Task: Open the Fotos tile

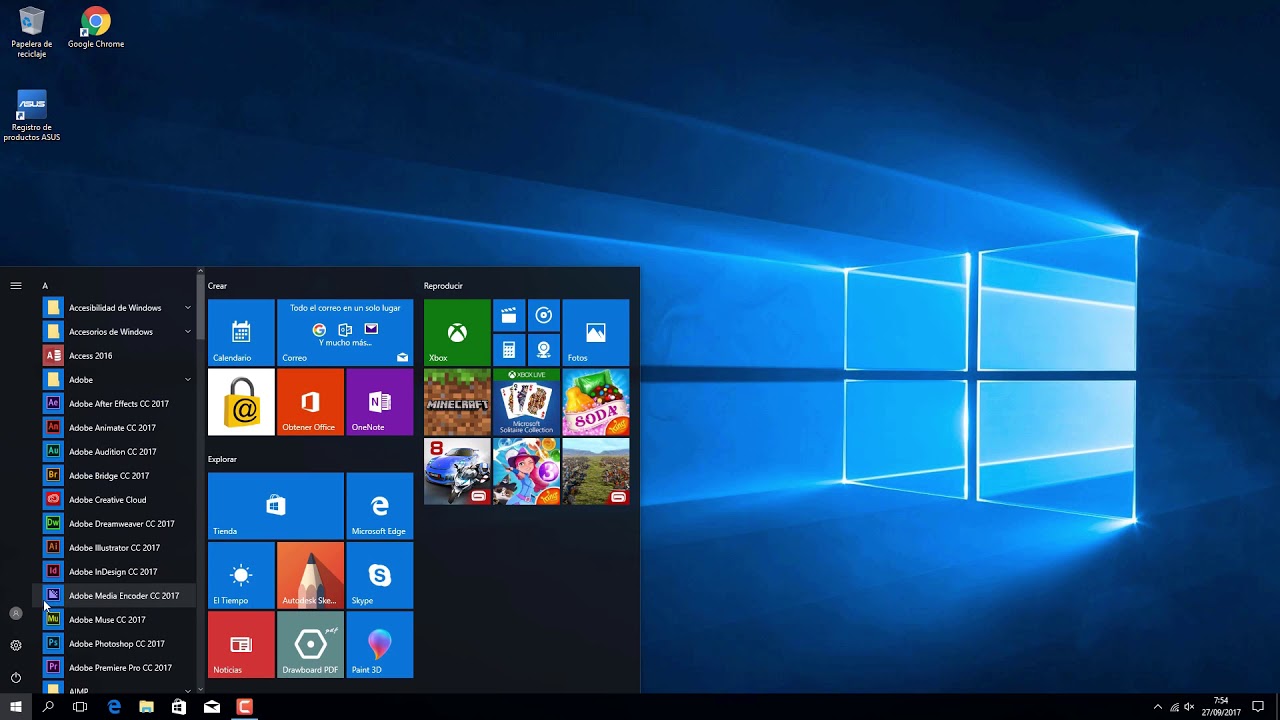Action: click(x=596, y=332)
